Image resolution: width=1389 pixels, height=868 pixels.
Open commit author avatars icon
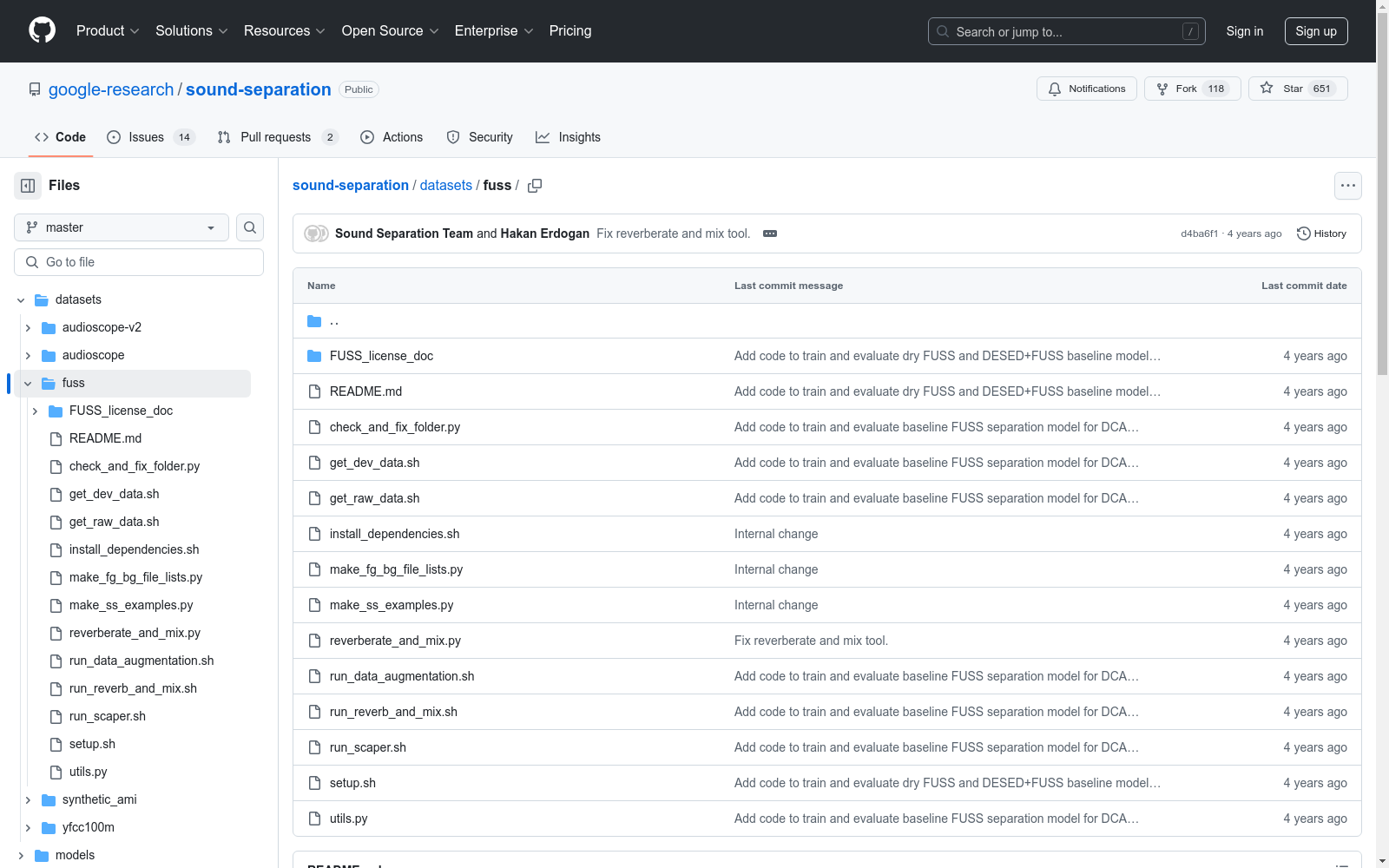(x=316, y=233)
